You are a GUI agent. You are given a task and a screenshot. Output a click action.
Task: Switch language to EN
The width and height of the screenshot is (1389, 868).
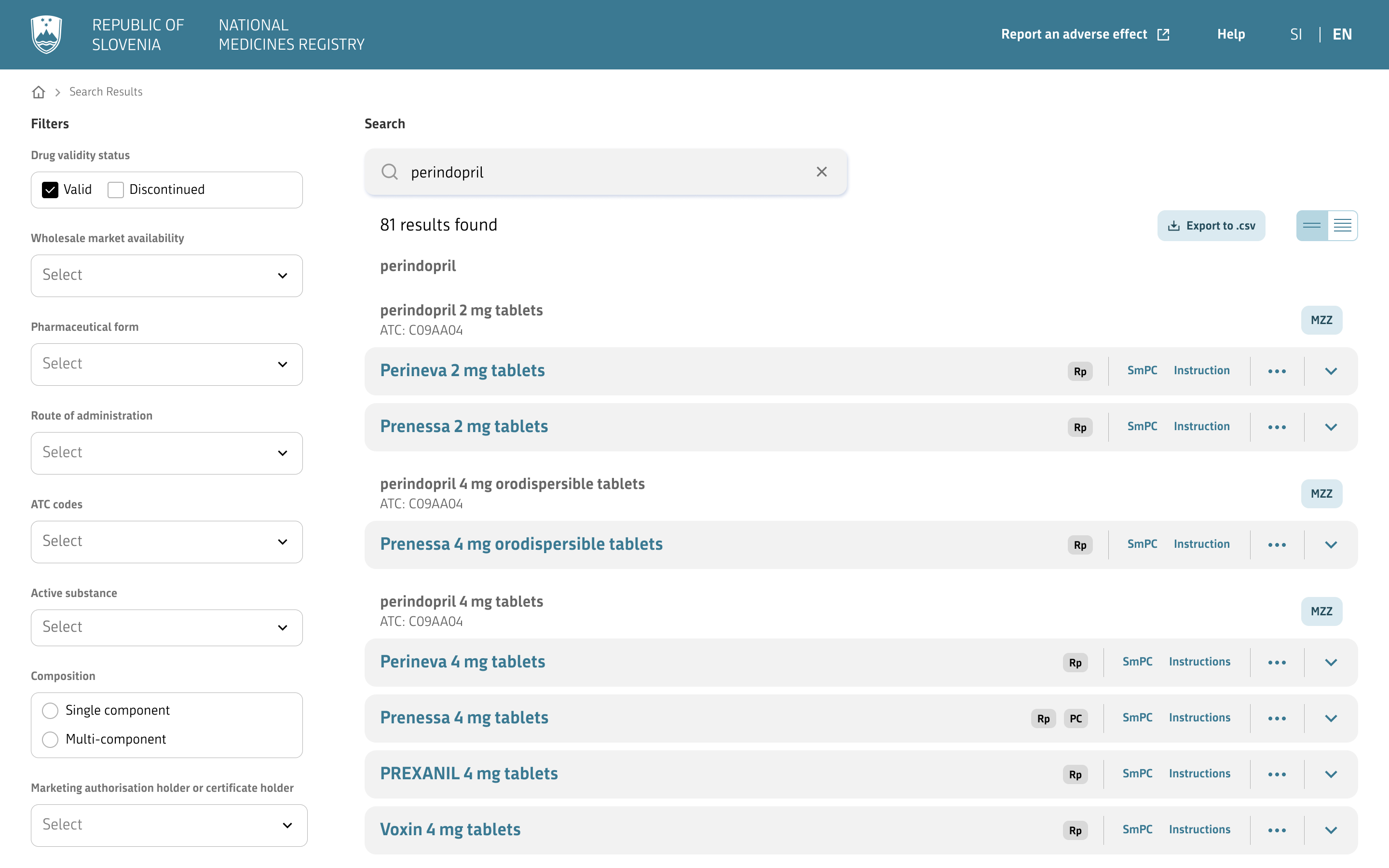(1342, 34)
